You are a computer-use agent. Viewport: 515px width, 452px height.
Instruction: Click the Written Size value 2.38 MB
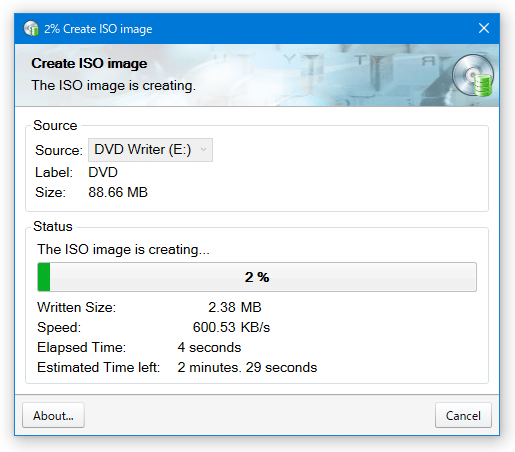click(x=235, y=307)
